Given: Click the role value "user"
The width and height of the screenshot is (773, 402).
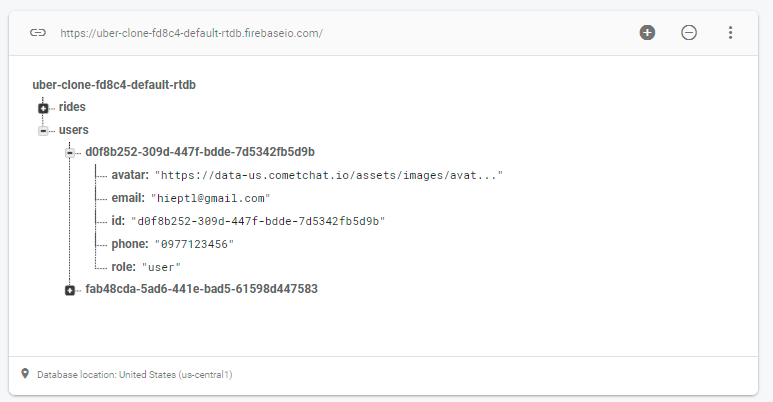Looking at the screenshot, I should click(161, 267).
